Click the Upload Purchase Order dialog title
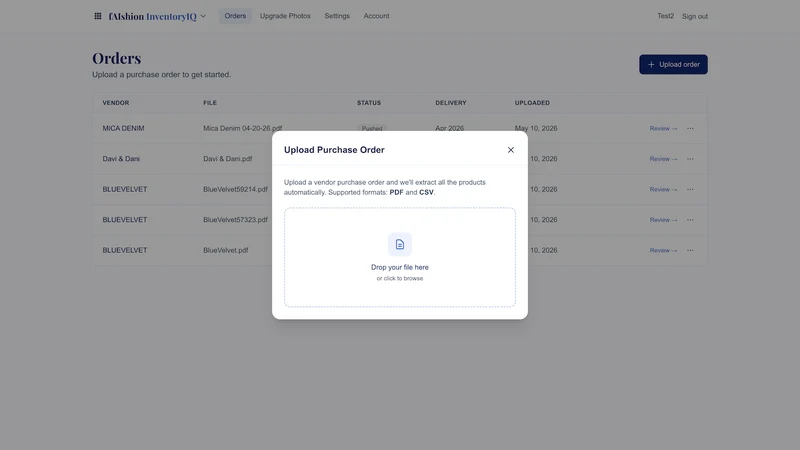 [334, 149]
